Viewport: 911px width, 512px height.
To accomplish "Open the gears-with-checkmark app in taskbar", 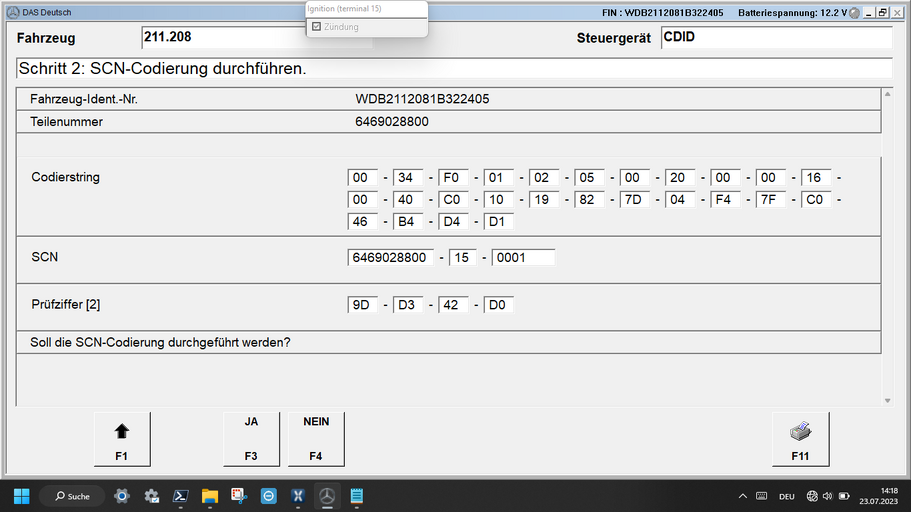I will click(x=152, y=496).
